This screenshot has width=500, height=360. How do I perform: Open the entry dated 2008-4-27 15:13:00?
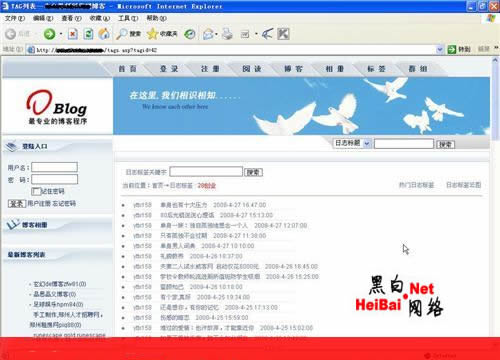[x=187, y=215]
